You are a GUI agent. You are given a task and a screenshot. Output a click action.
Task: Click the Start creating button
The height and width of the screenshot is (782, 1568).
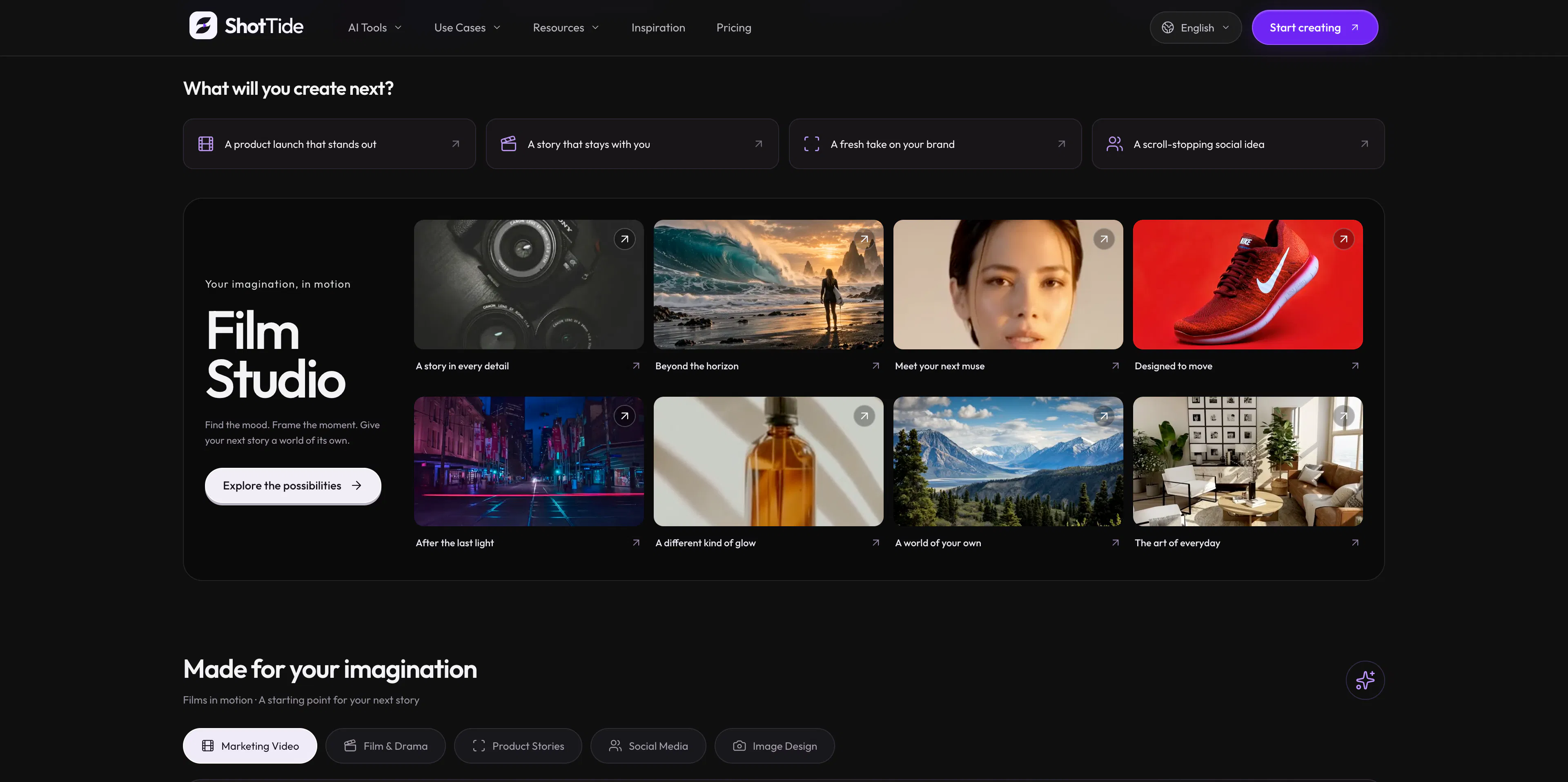1315,27
